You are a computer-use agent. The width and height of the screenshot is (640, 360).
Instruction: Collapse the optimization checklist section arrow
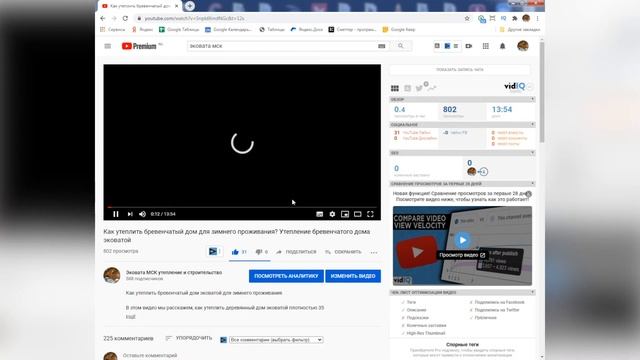532,292
